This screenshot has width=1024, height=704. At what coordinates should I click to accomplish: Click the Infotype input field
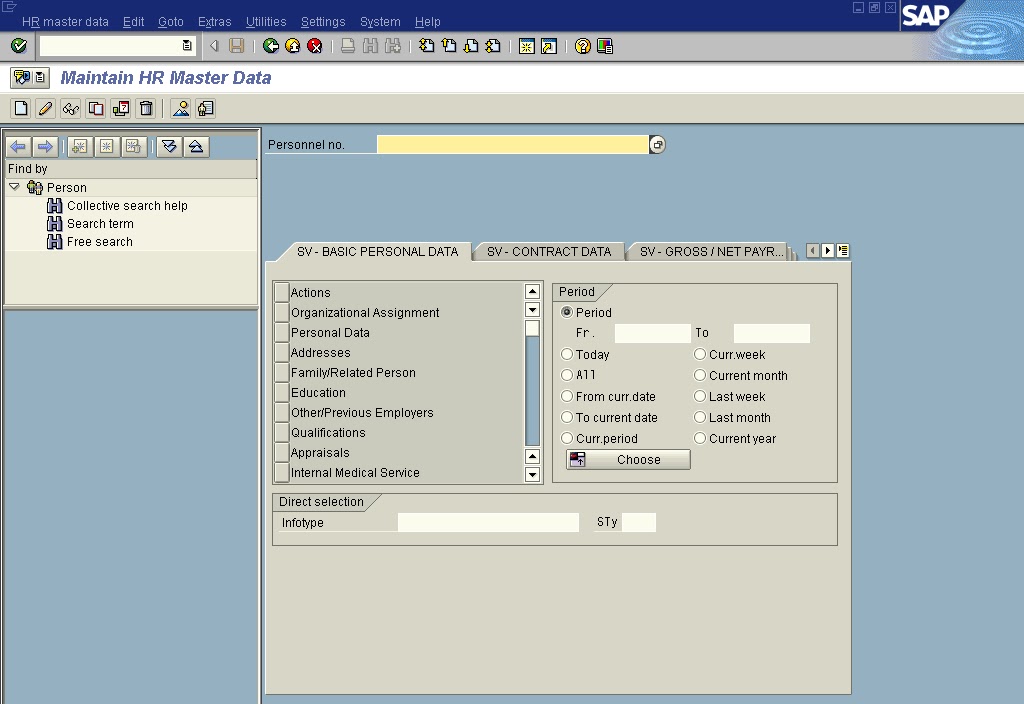click(488, 522)
